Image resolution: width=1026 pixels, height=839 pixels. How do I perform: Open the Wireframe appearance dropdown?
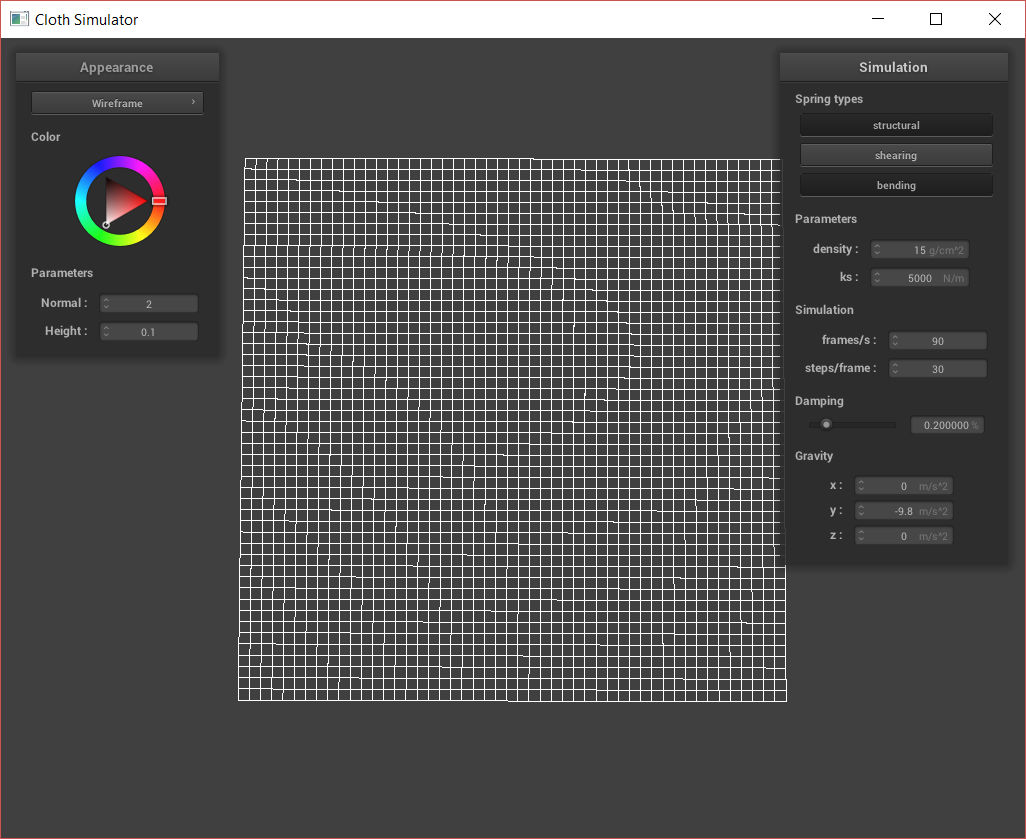(117, 103)
